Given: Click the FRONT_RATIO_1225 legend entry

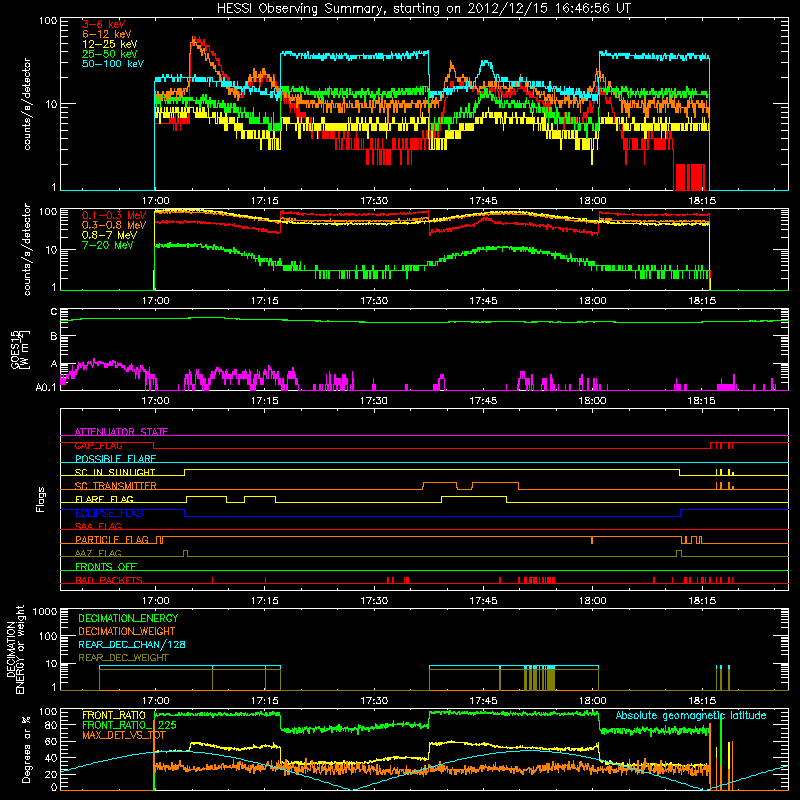Looking at the screenshot, I should (129, 725).
